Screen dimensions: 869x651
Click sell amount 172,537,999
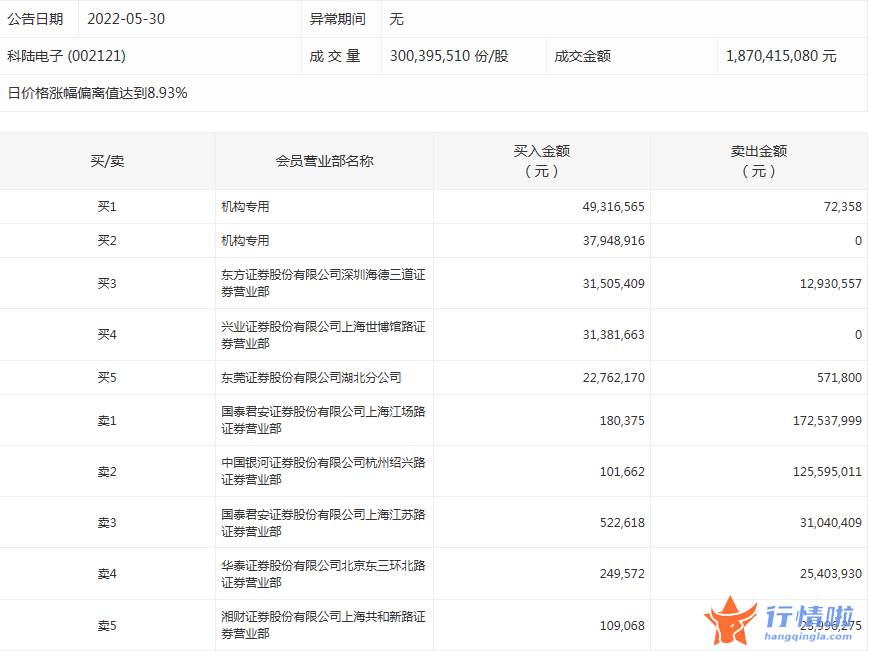827,421
